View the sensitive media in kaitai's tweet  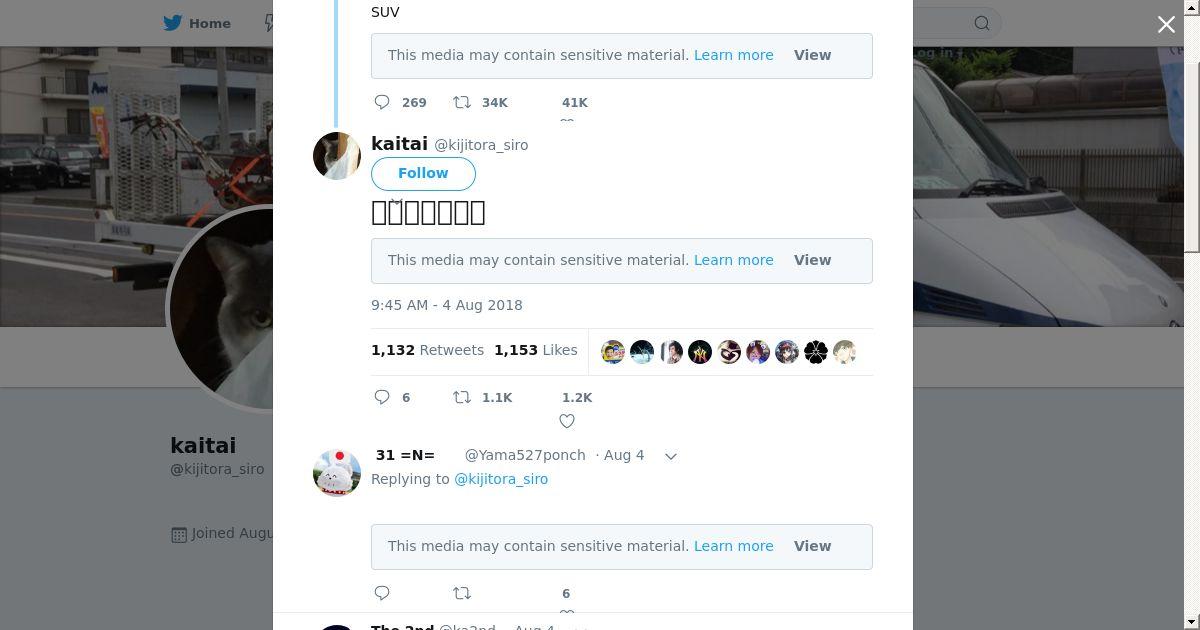812,260
